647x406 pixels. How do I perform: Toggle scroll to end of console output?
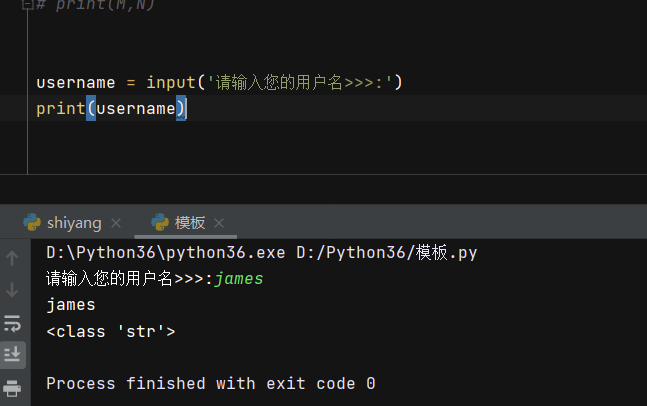pyautogui.click(x=12, y=353)
